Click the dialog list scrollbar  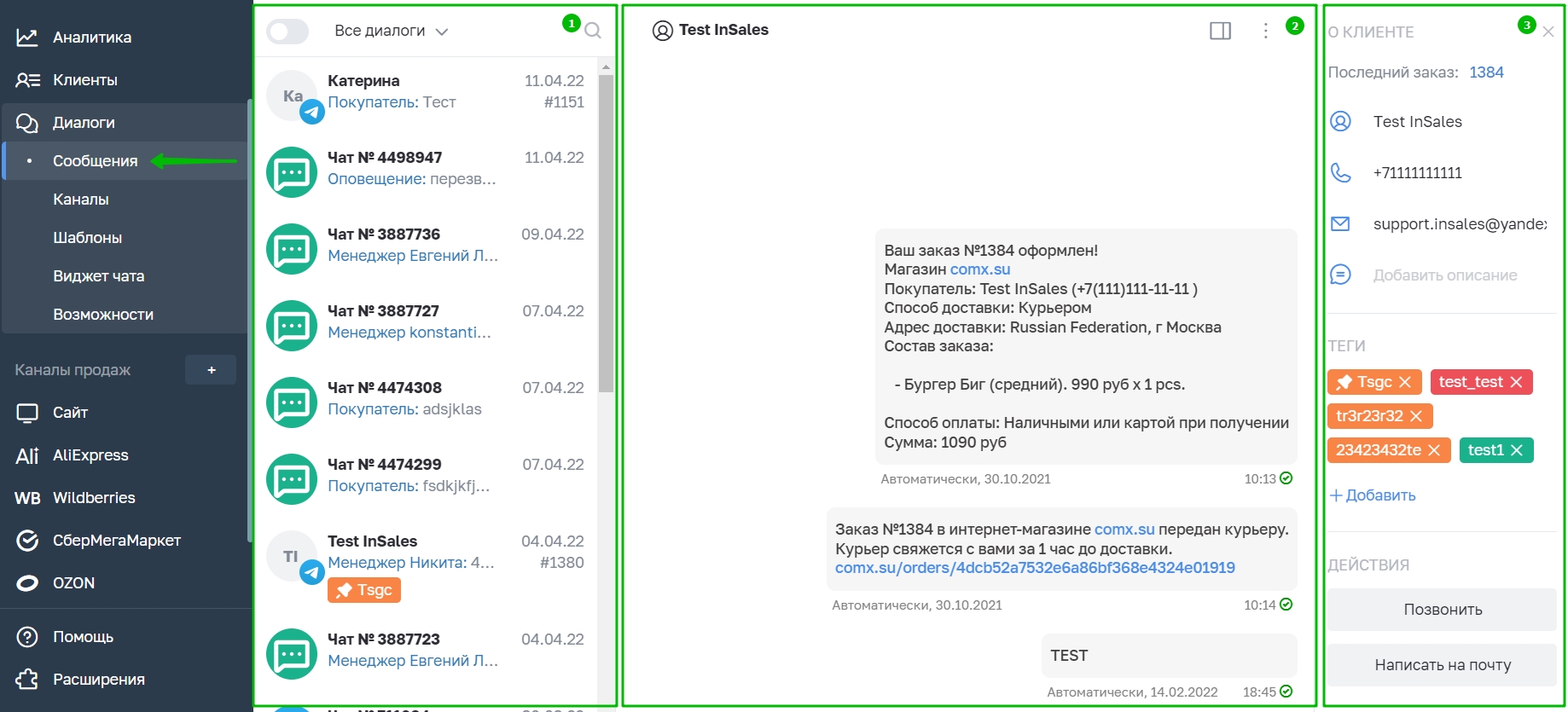607,234
